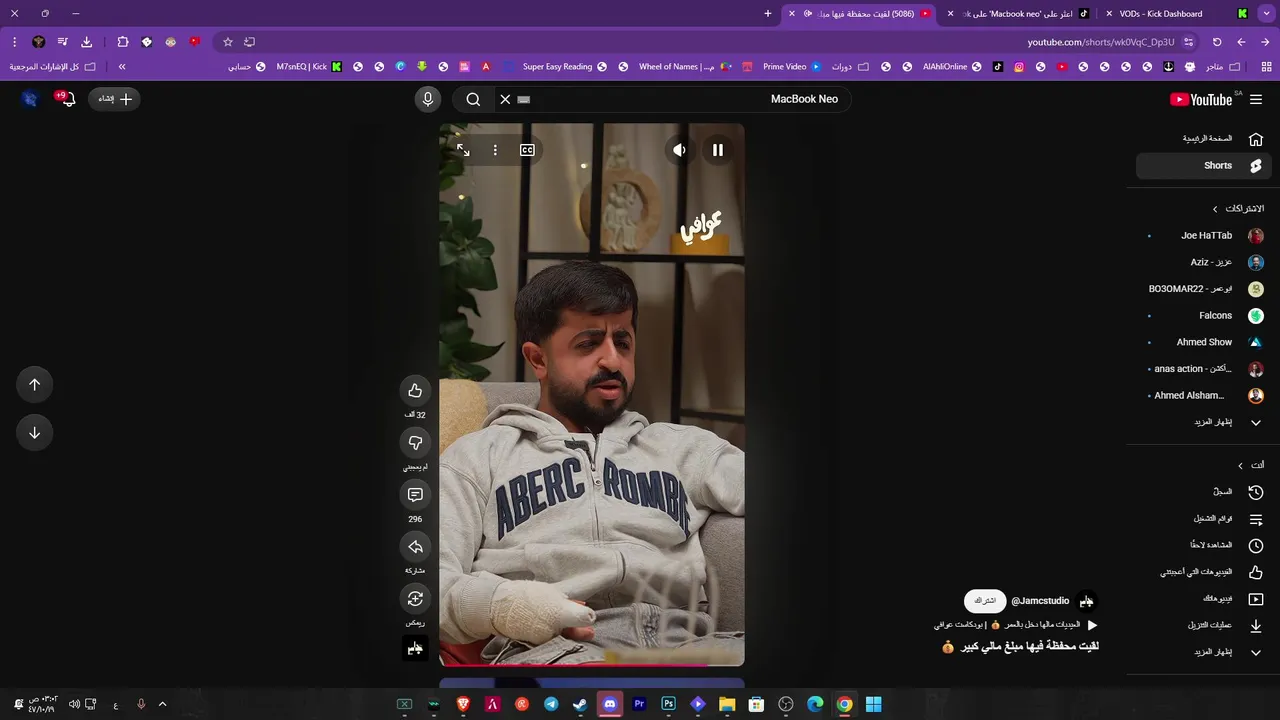Image resolution: width=1280 pixels, height=720 pixels.
Task: Like the Short with thumbs-up
Action: click(x=415, y=390)
